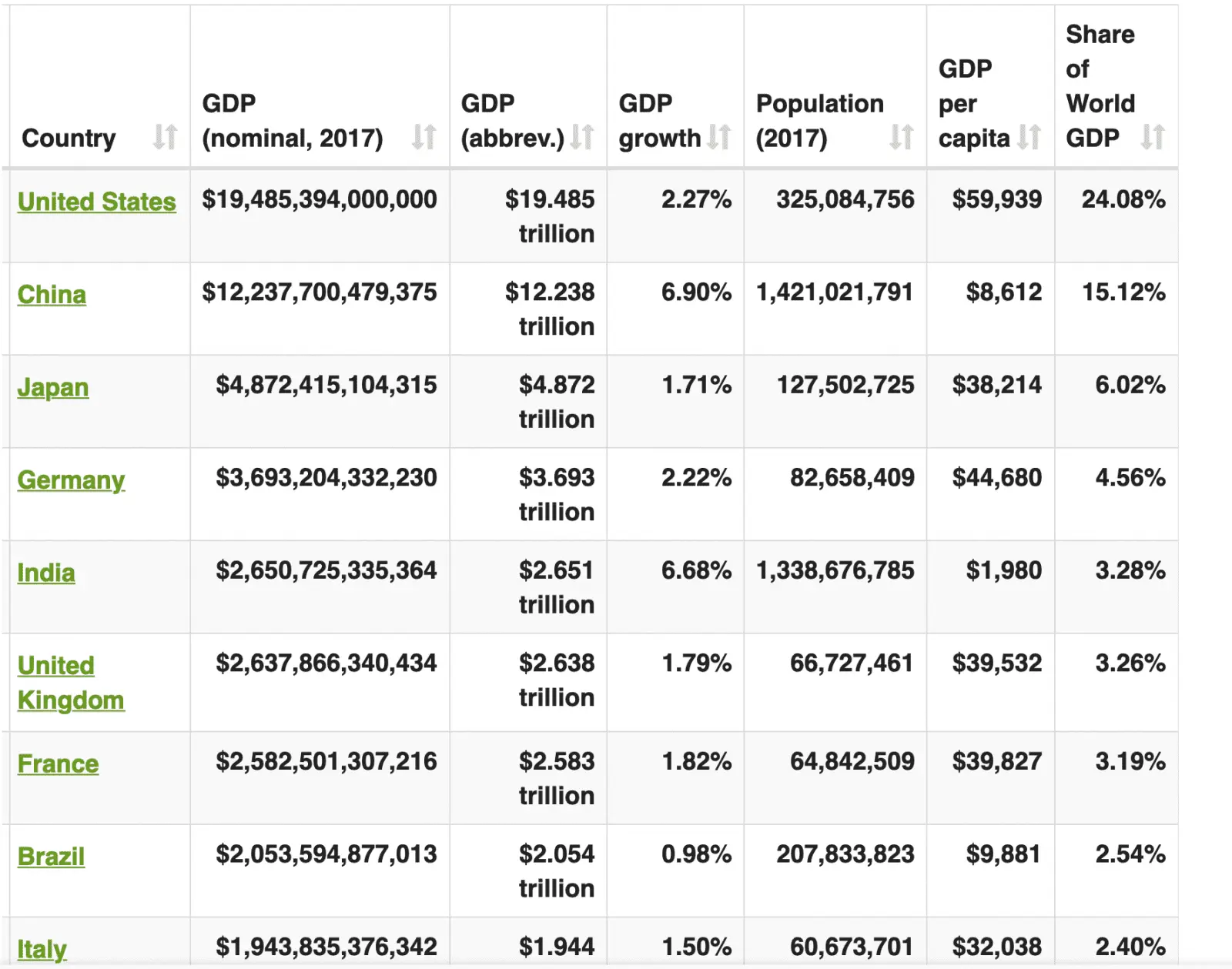Open the China country link

pyautogui.click(x=51, y=295)
